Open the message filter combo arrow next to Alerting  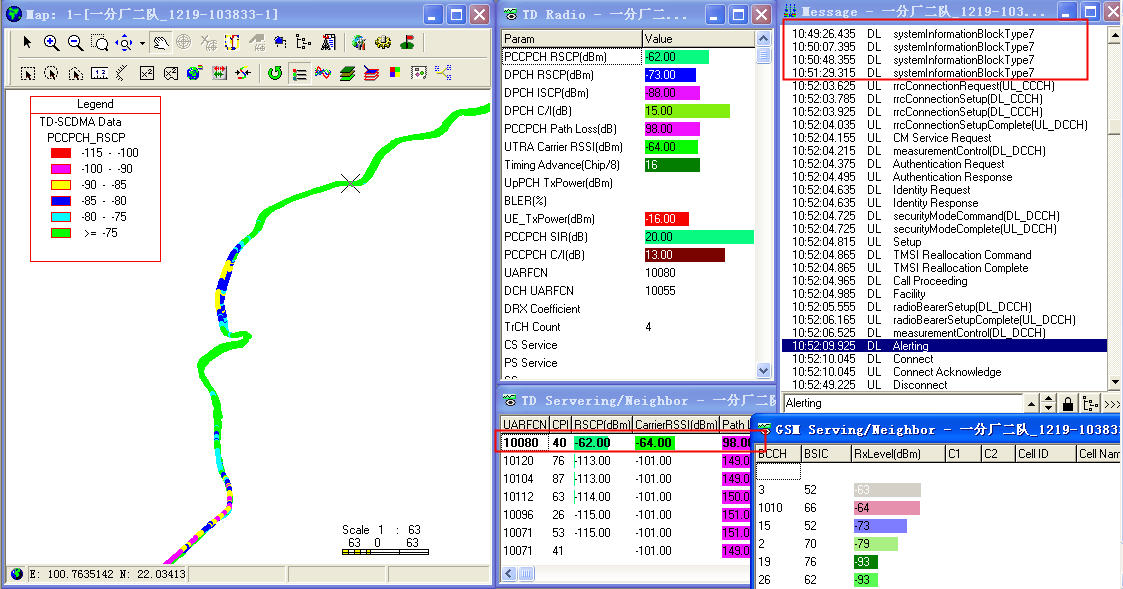coord(1031,403)
